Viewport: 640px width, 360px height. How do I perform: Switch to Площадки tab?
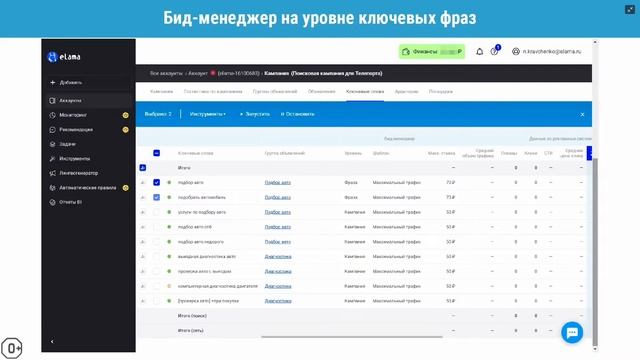441,92
